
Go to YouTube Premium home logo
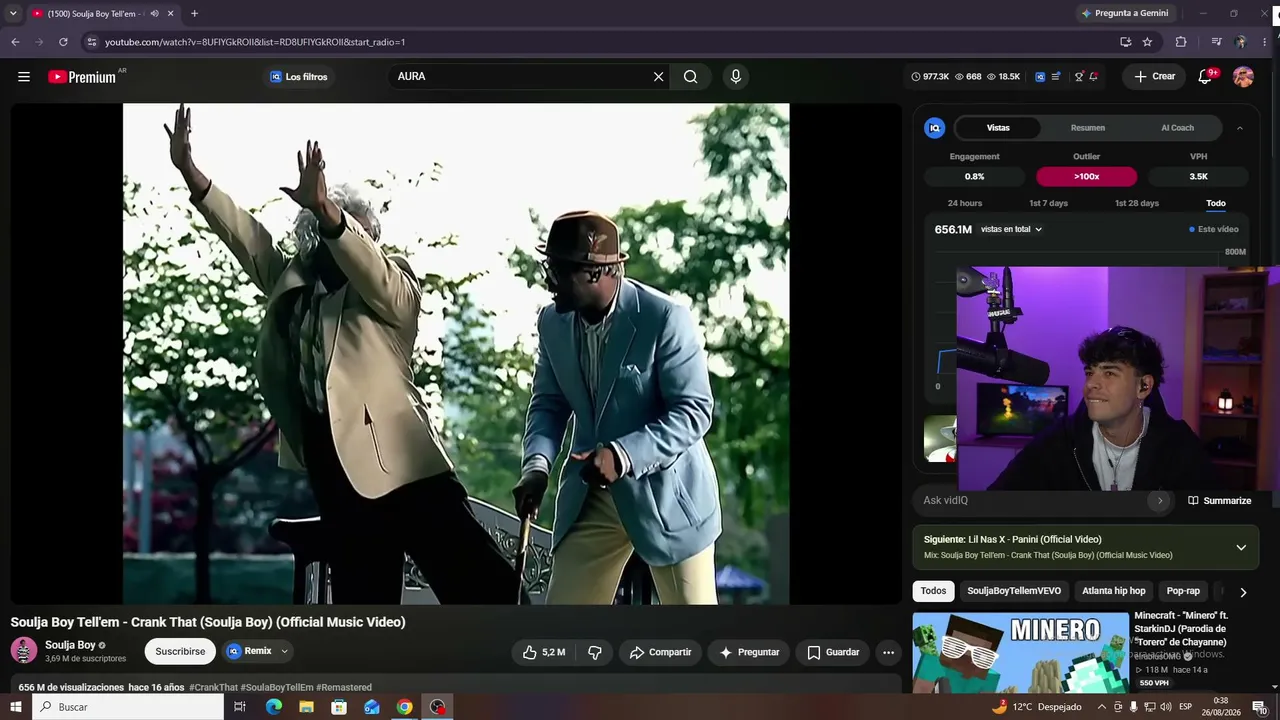(x=82, y=77)
